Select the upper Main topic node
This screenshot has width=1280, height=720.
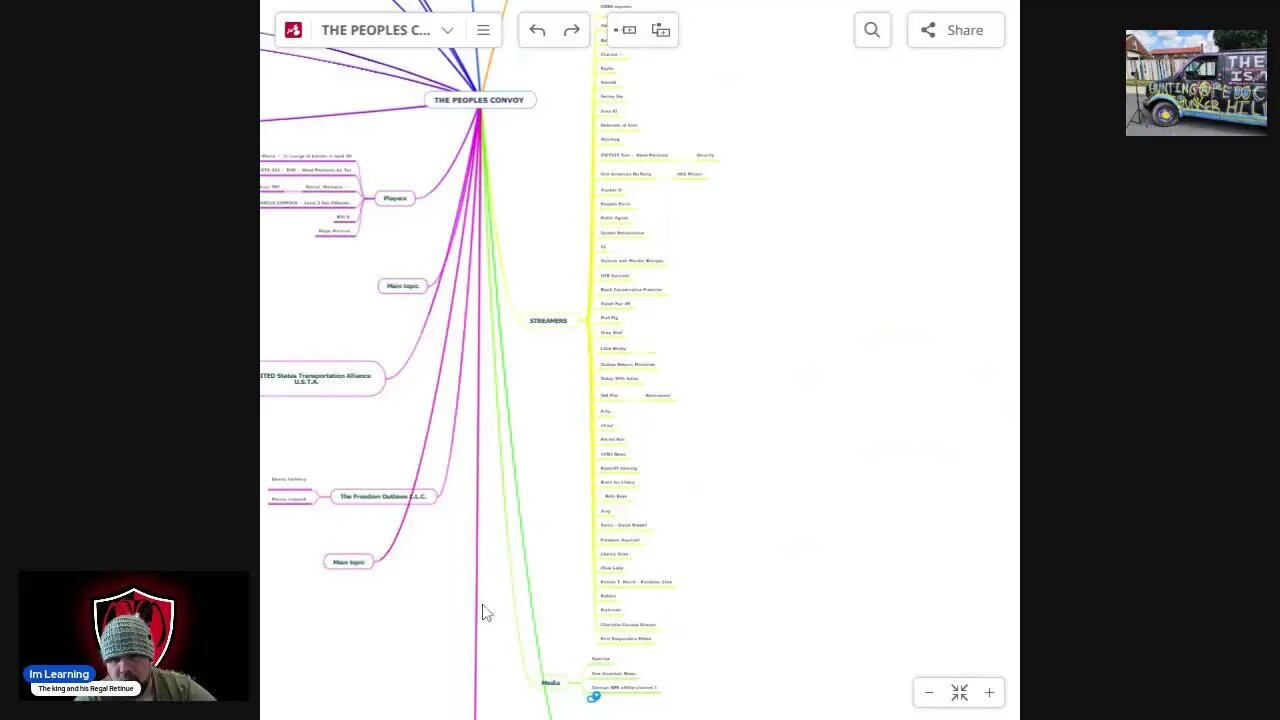tap(403, 286)
